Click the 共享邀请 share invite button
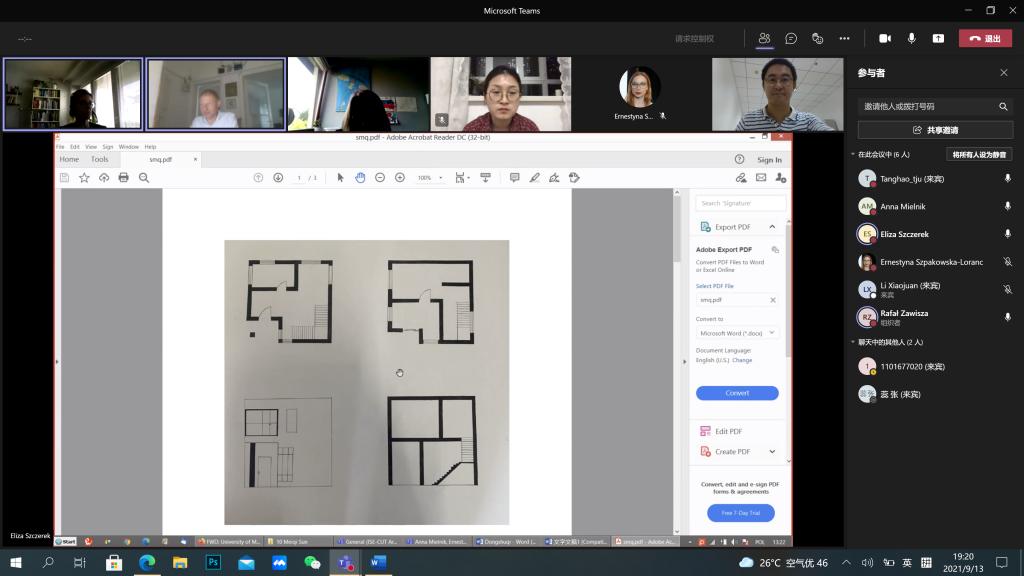The image size is (1024, 576). tap(935, 130)
